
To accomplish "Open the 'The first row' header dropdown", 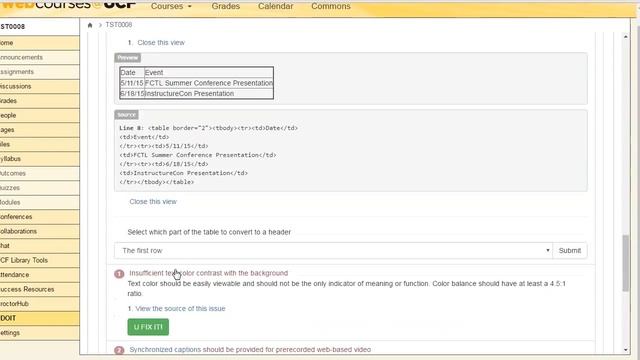I will [x=333, y=251].
